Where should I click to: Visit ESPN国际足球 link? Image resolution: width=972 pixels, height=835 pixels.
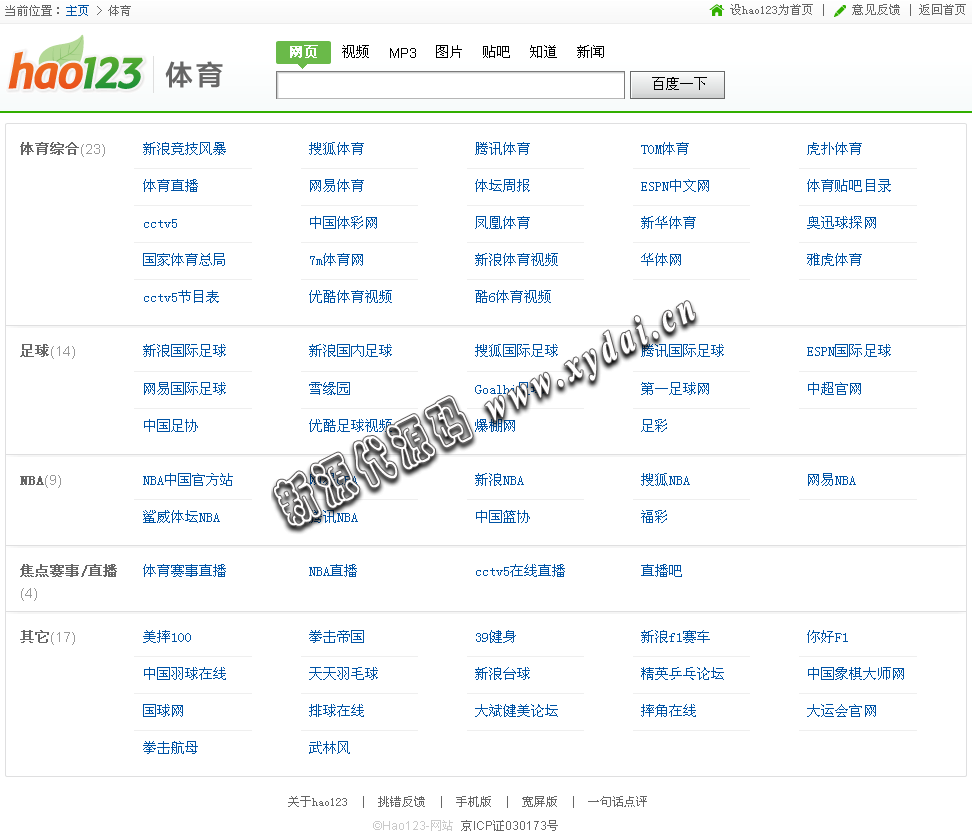pos(849,351)
